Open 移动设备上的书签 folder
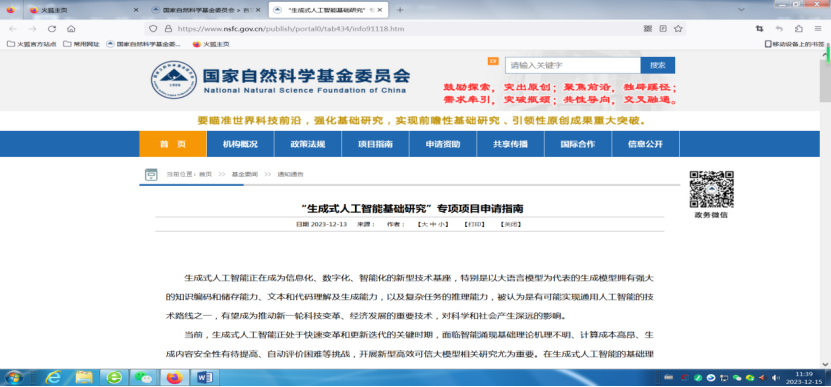Viewport: 831px width, 387px height. 794,44
